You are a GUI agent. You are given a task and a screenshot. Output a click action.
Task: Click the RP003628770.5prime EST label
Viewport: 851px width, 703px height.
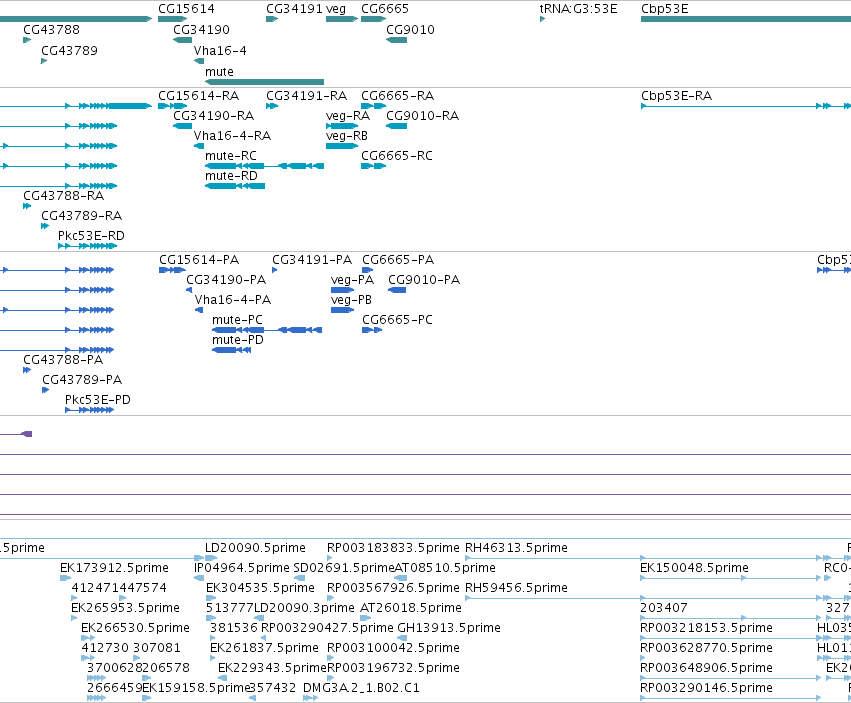(x=706, y=648)
